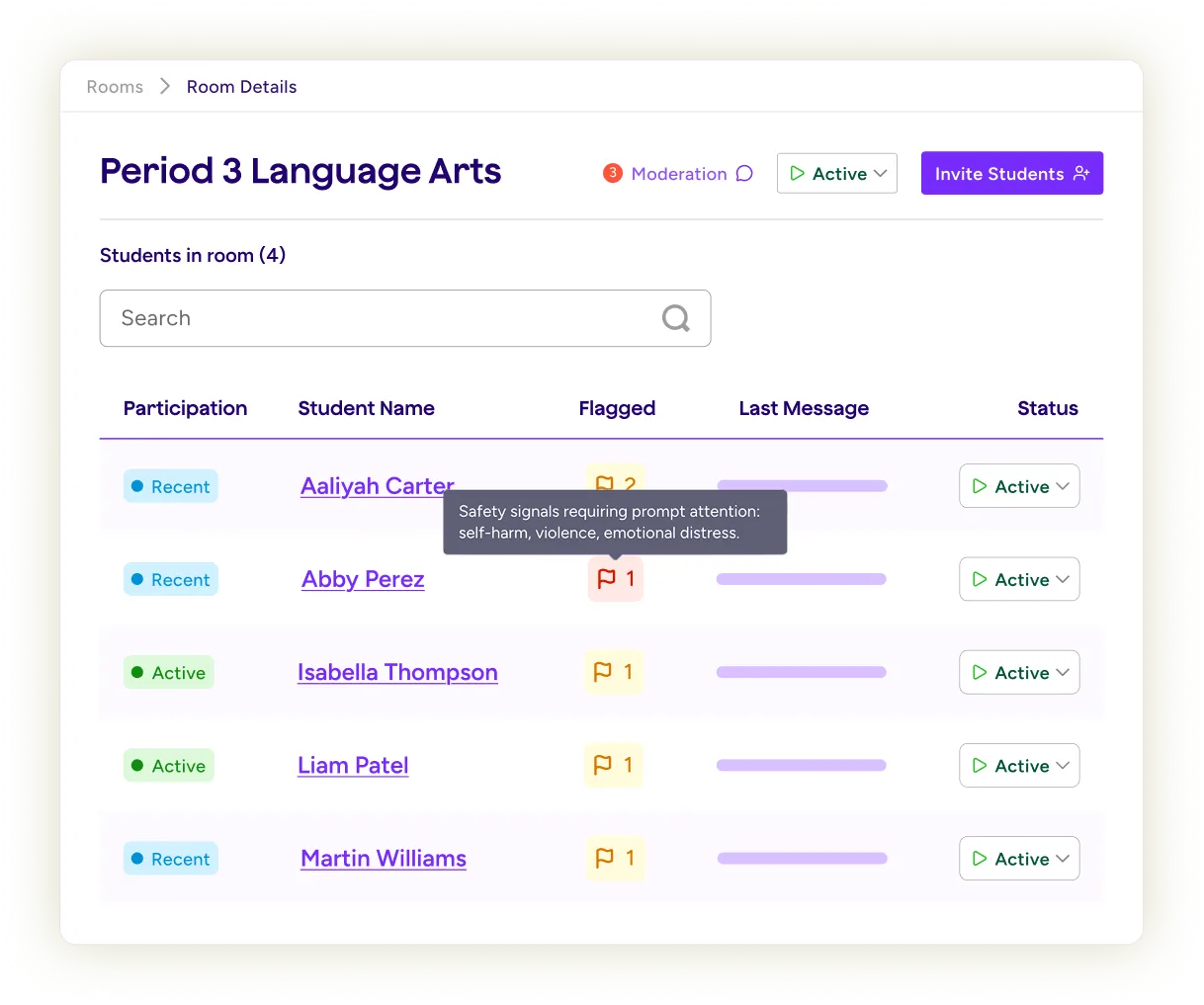Sort by Status column header

(1048, 408)
